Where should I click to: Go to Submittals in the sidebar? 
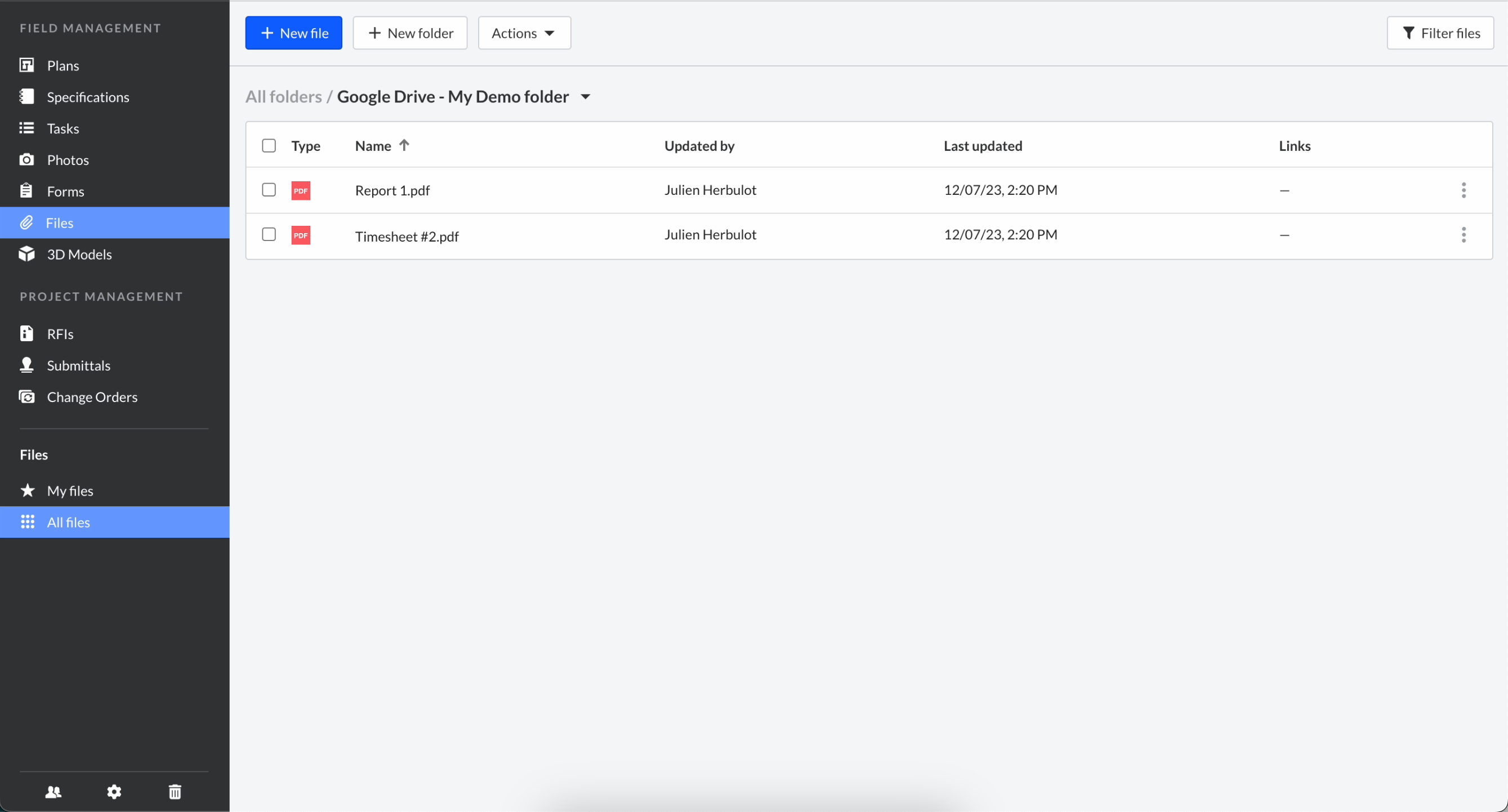(x=78, y=365)
